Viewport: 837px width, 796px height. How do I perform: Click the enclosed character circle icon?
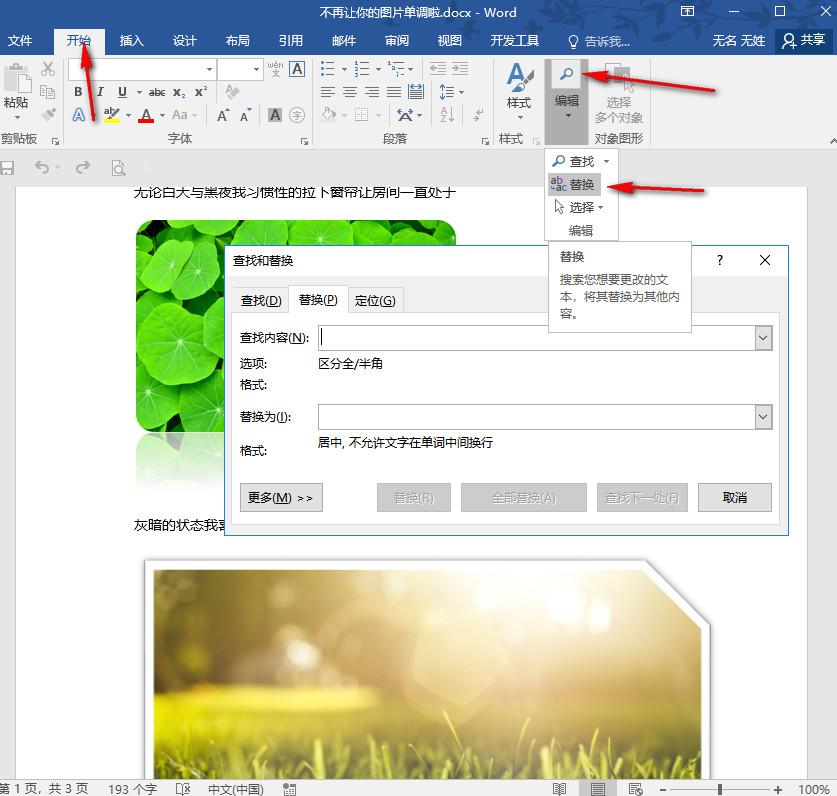(x=297, y=115)
